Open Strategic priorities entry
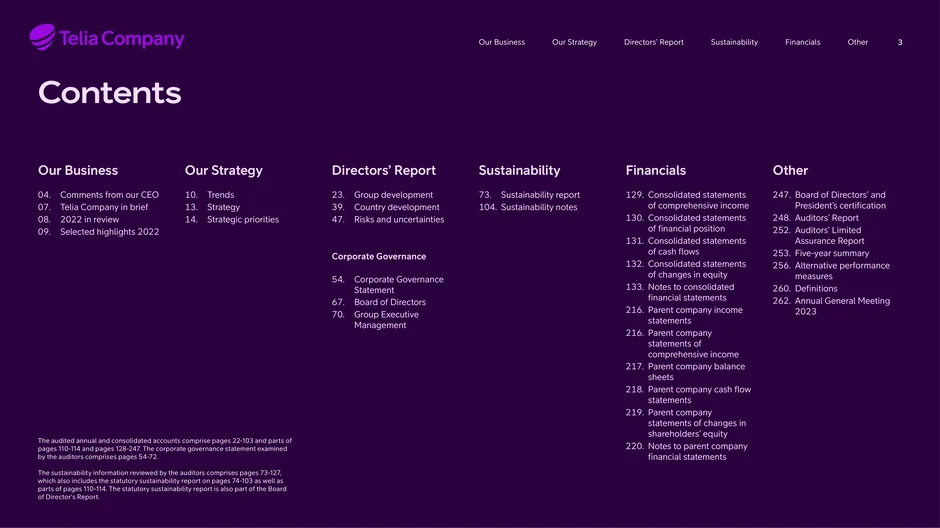Image resolution: width=940 pixels, height=528 pixels. click(x=232, y=219)
